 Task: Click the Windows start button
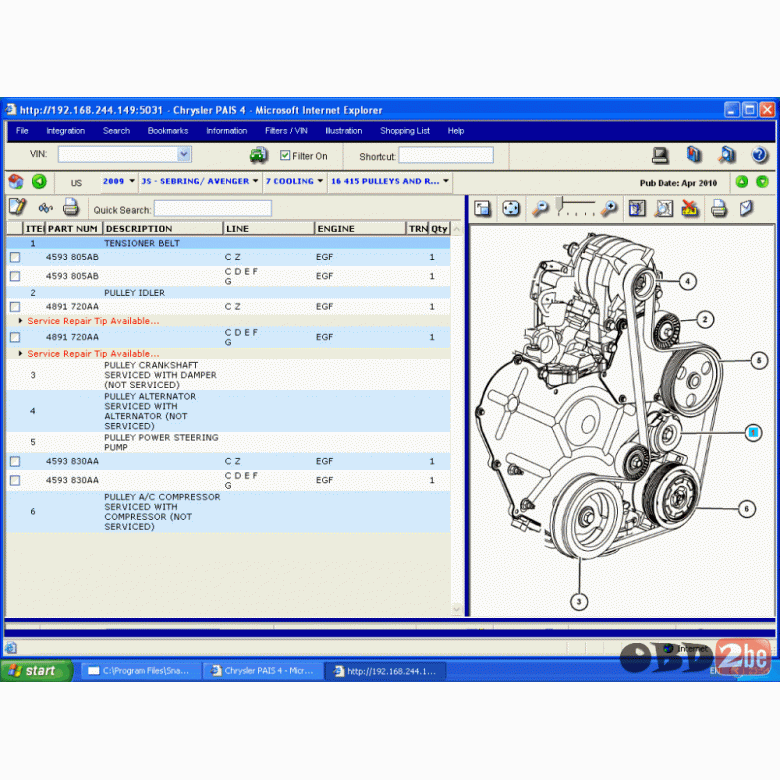[37, 671]
